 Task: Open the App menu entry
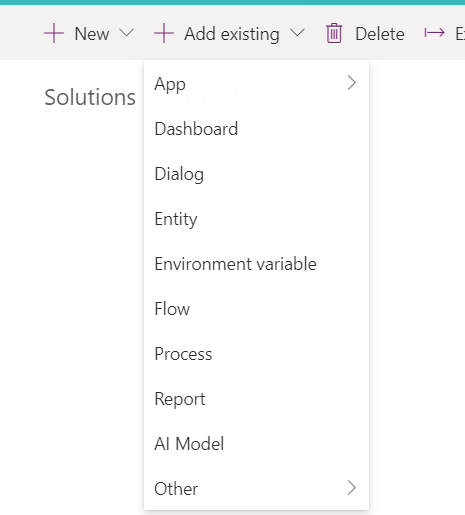256,83
